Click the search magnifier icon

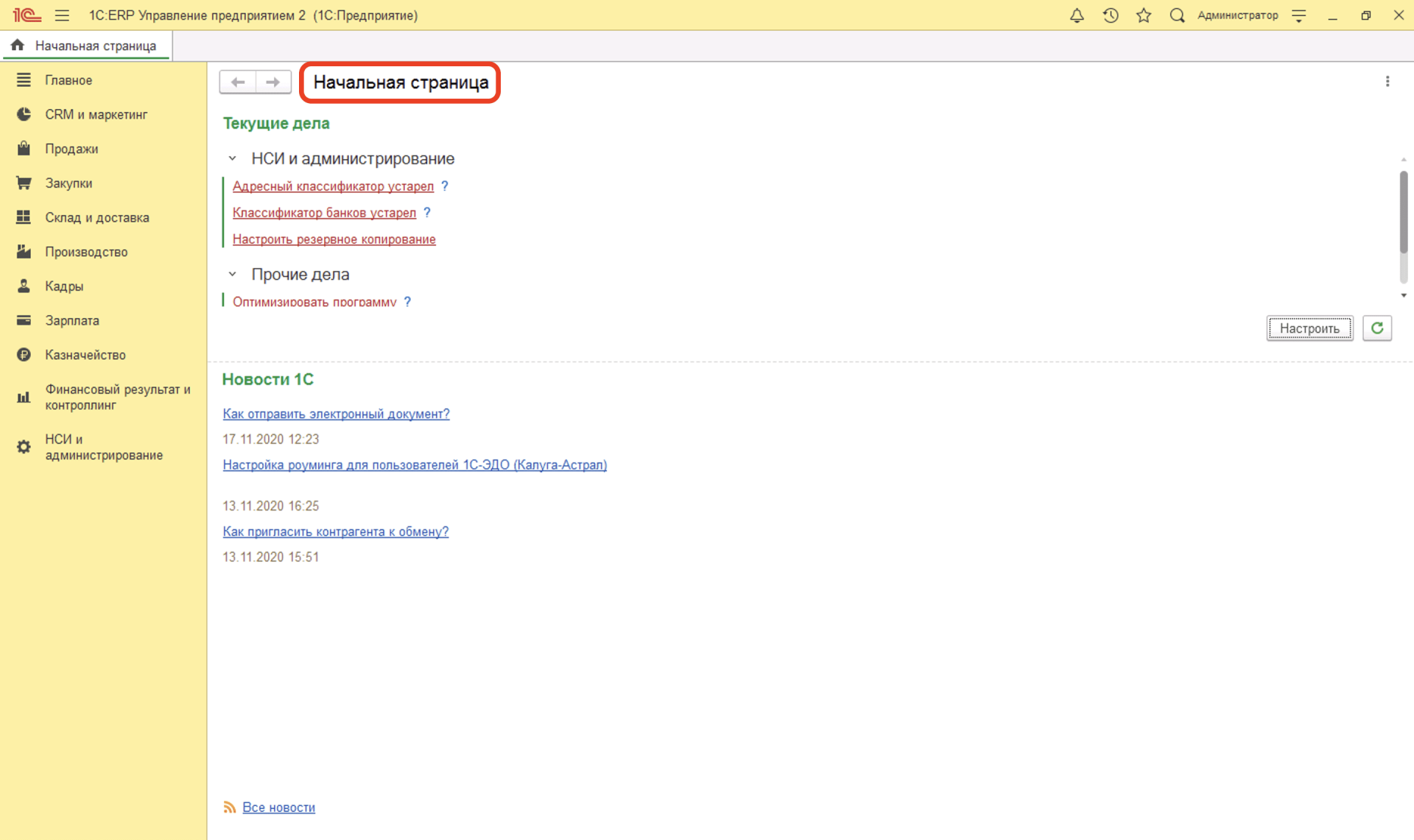[x=1177, y=15]
